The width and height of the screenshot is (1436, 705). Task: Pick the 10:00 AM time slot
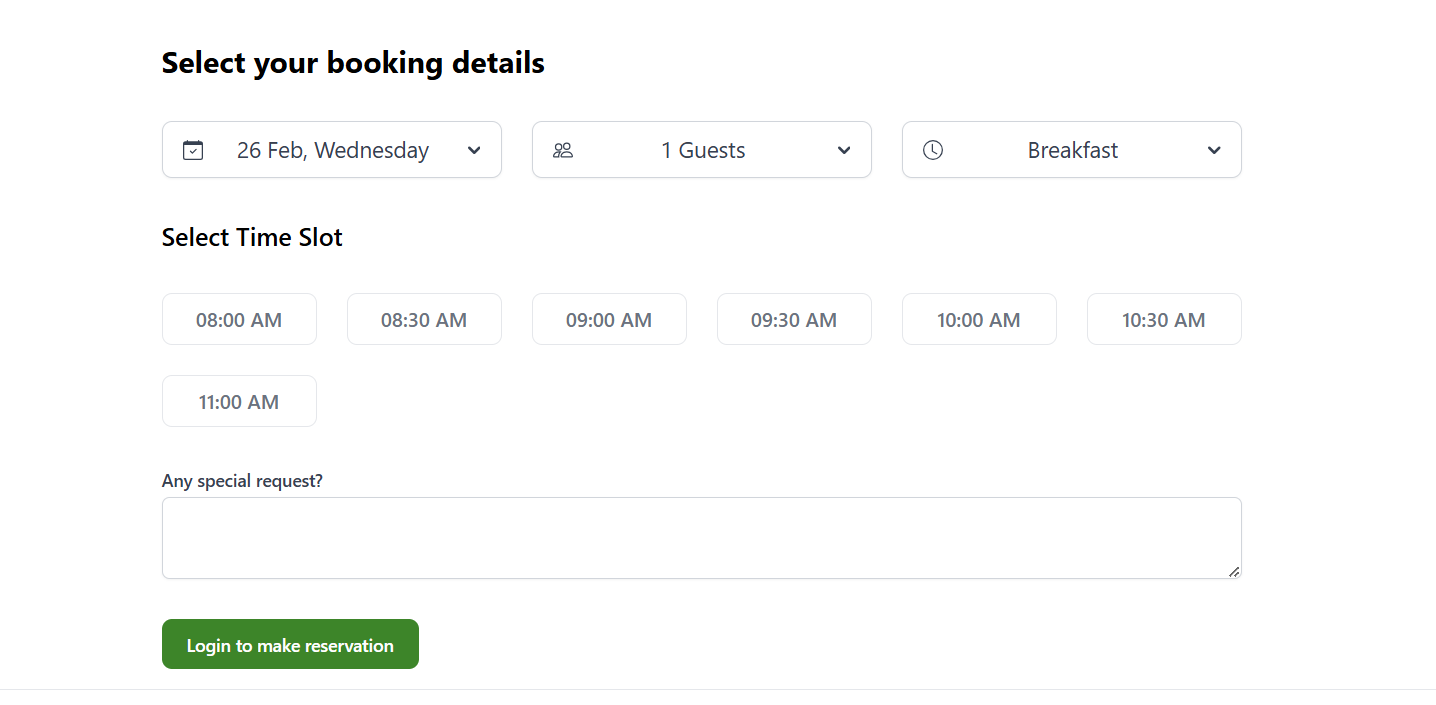[979, 320]
